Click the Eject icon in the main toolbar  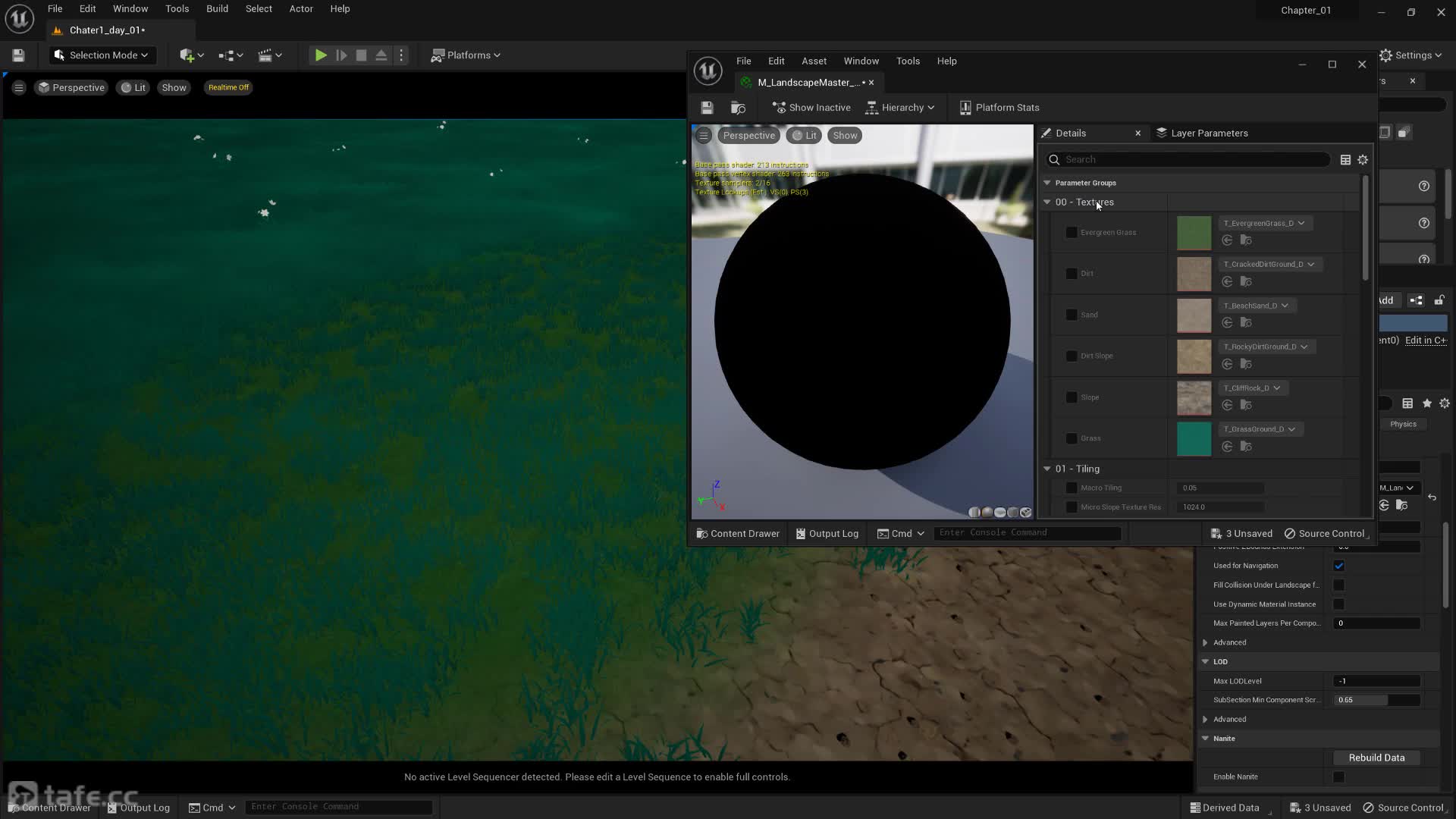point(381,55)
